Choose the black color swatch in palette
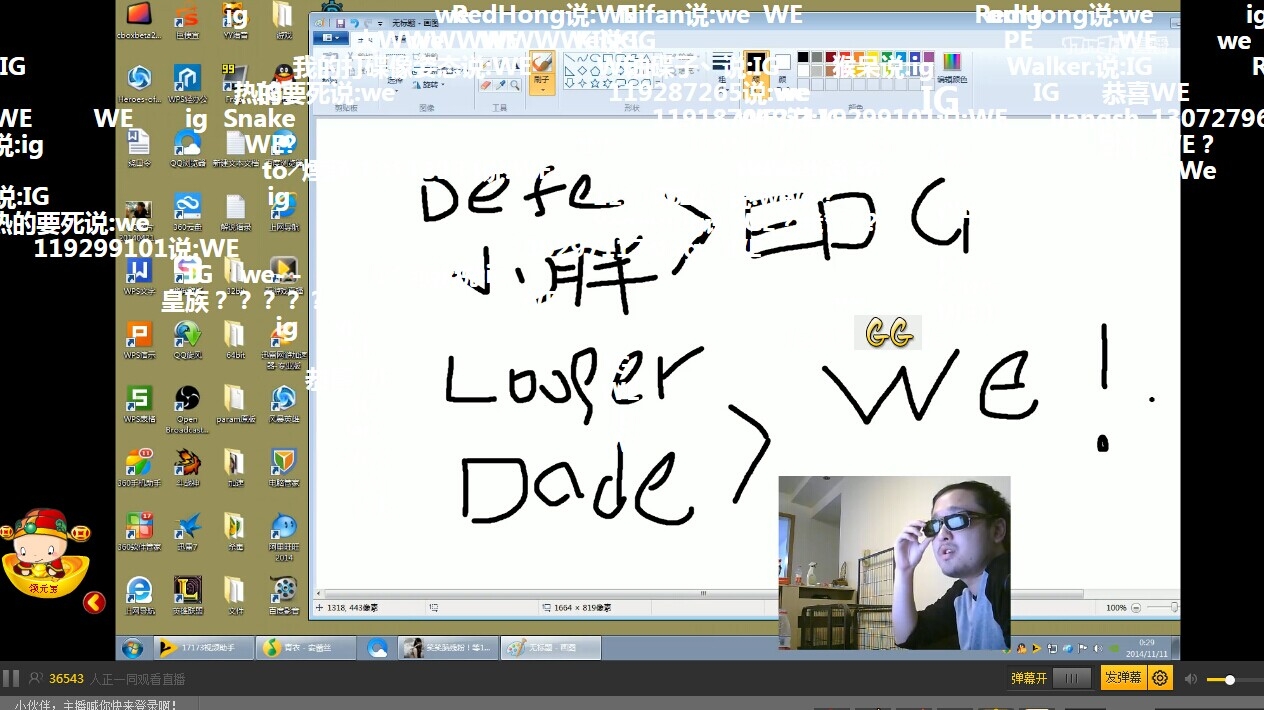Viewport: 1264px width, 710px height. click(803, 58)
